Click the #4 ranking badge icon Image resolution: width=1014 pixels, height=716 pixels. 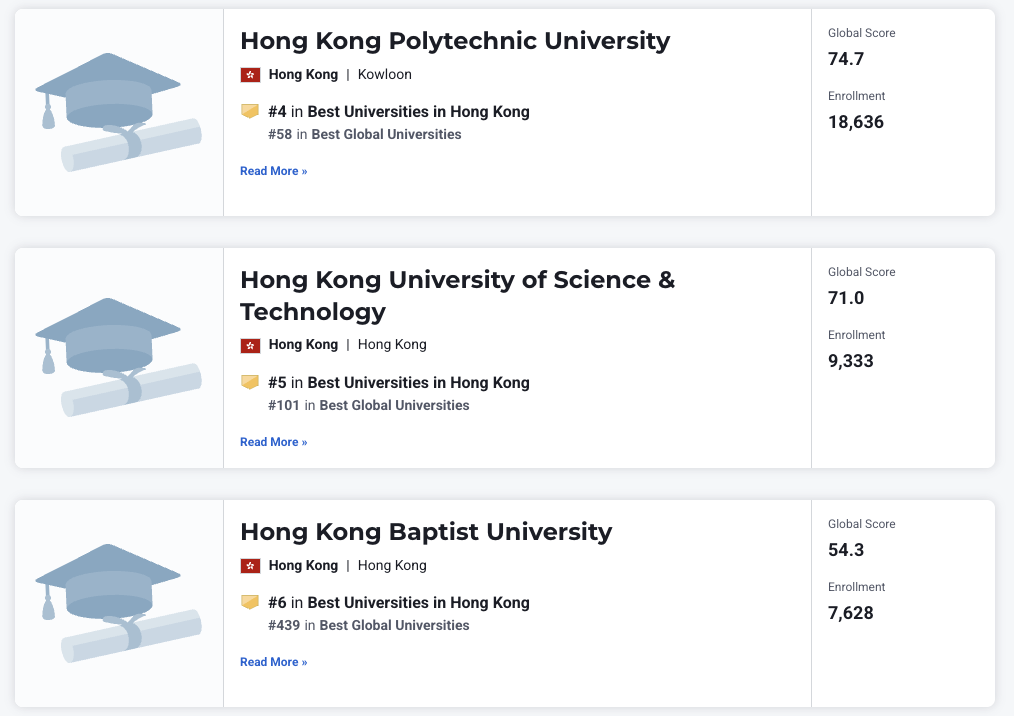(250, 111)
